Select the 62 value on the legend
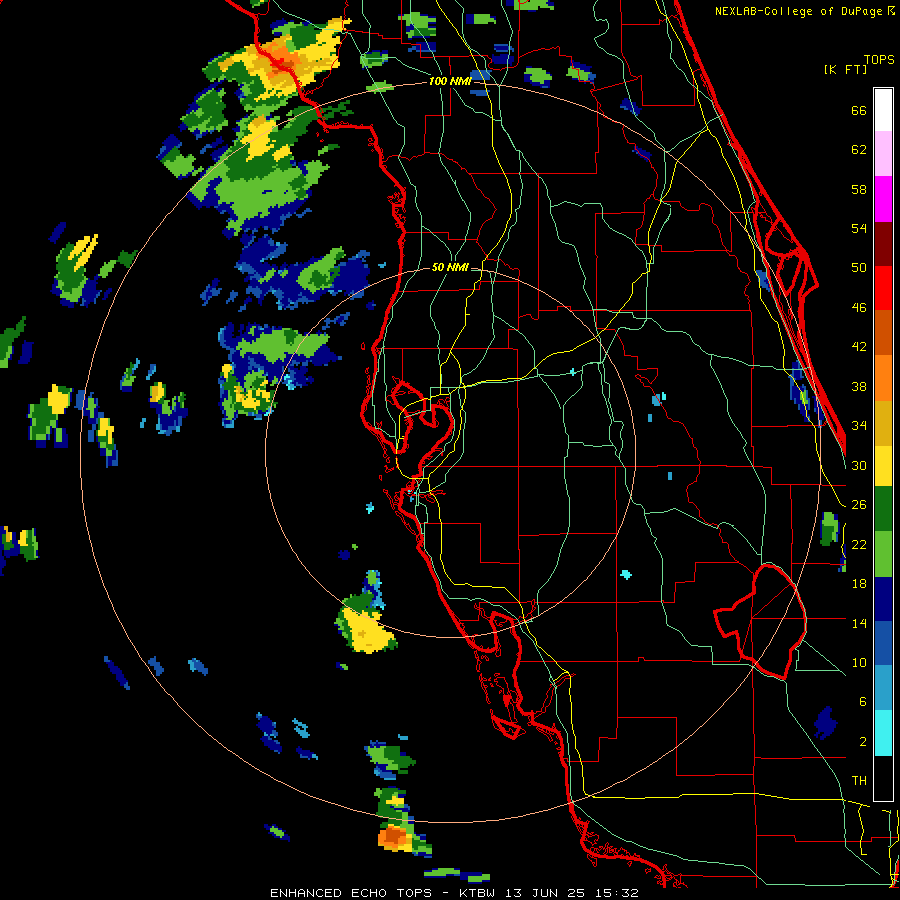900x900 pixels. click(859, 150)
